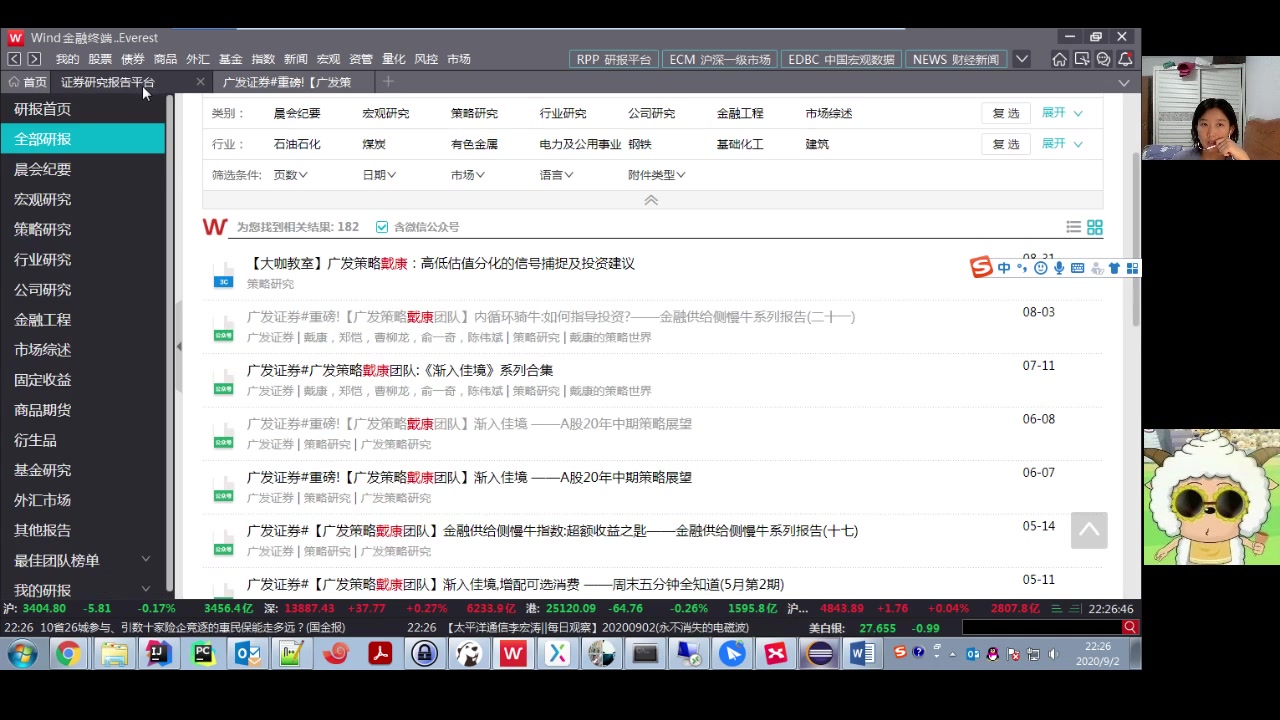This screenshot has width=1280, height=720.
Task: Open the chat bubble icon in the top toolbar
Action: click(1103, 59)
